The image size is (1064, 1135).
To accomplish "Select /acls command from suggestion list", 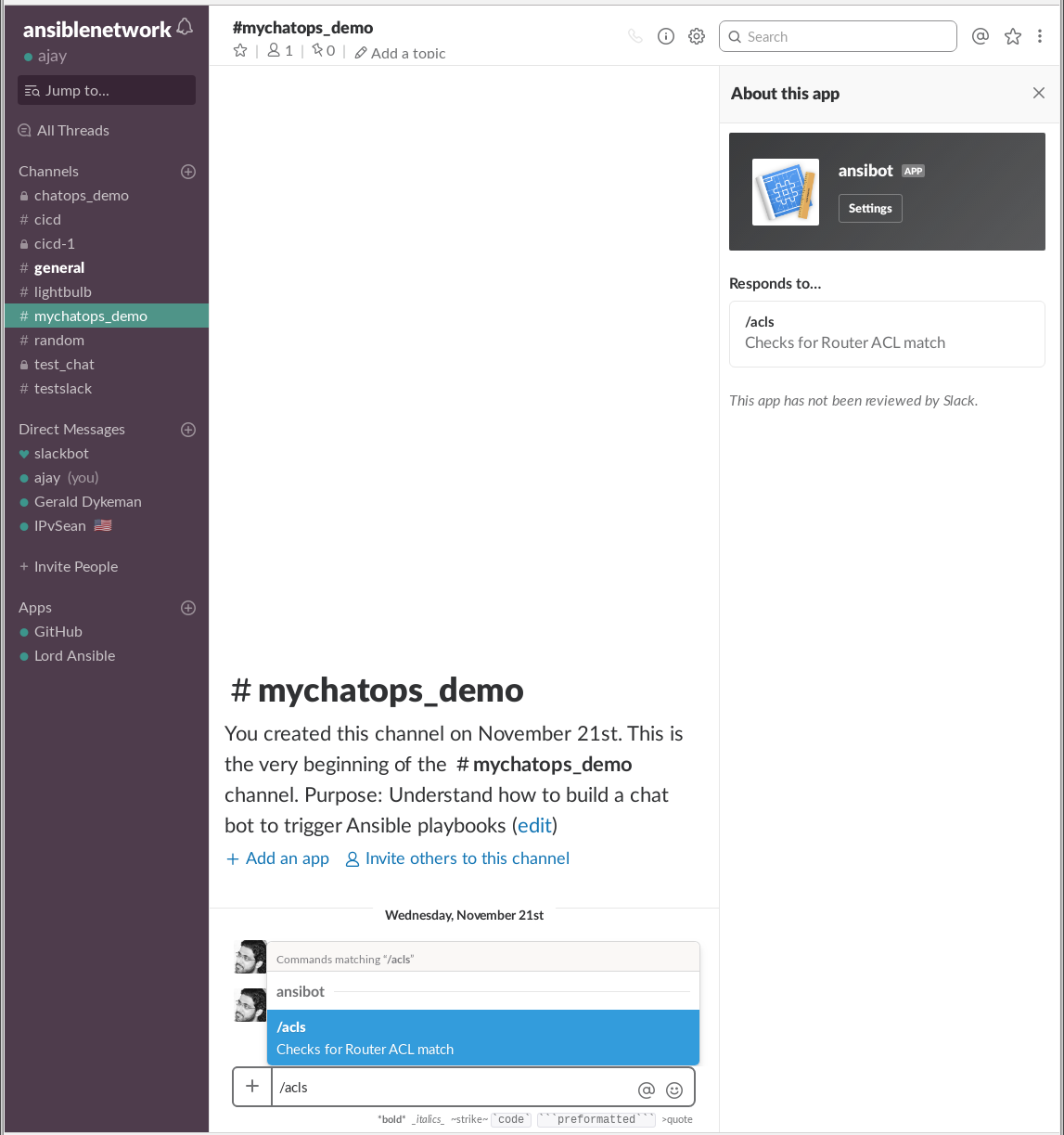I will 482,1038.
